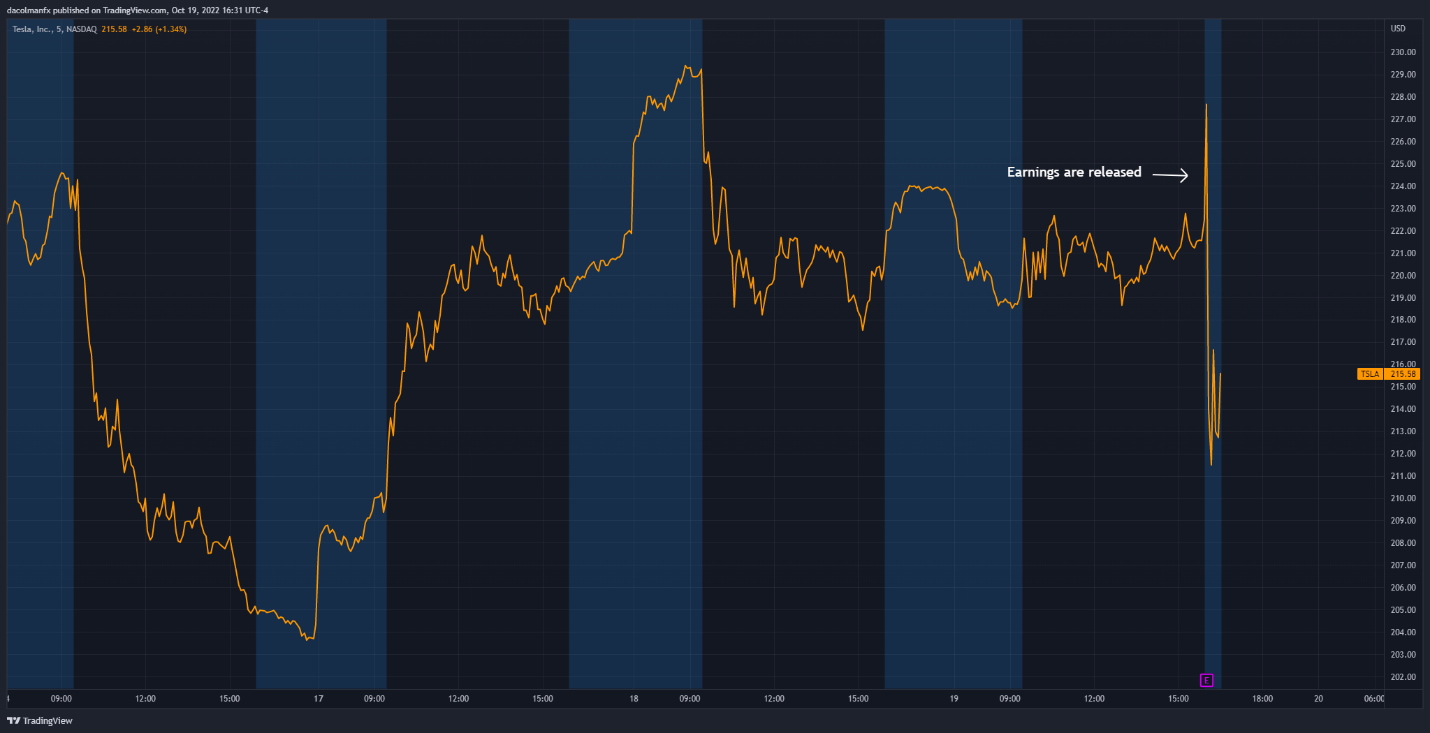The width and height of the screenshot is (1430, 733).
Task: Click the '18:00' time axis label
Action: tap(1262, 699)
